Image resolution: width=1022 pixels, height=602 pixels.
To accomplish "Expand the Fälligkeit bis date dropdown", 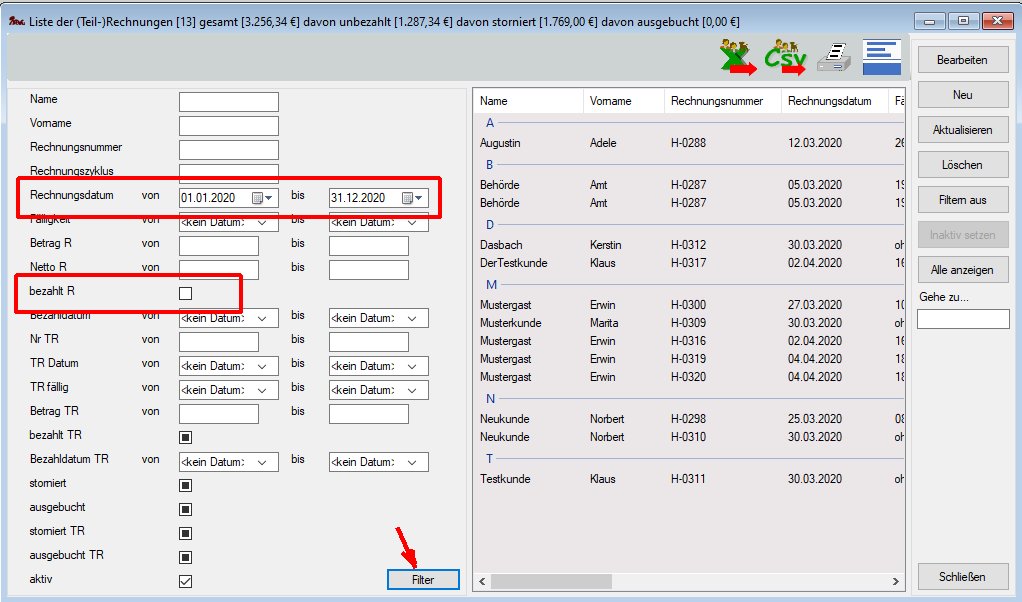I will (x=412, y=223).
